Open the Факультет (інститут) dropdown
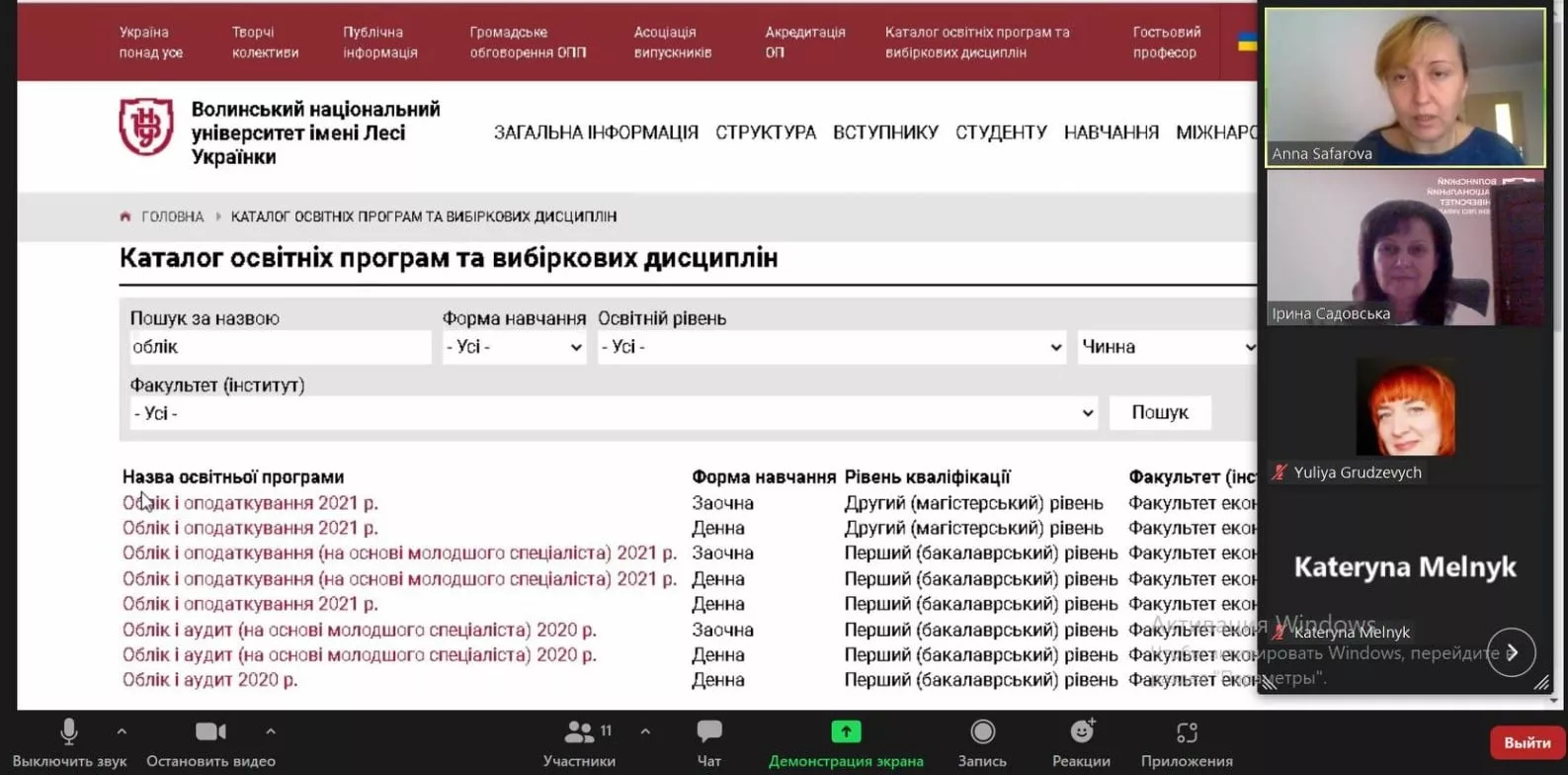Viewport: 1568px width, 775px height. click(614, 413)
